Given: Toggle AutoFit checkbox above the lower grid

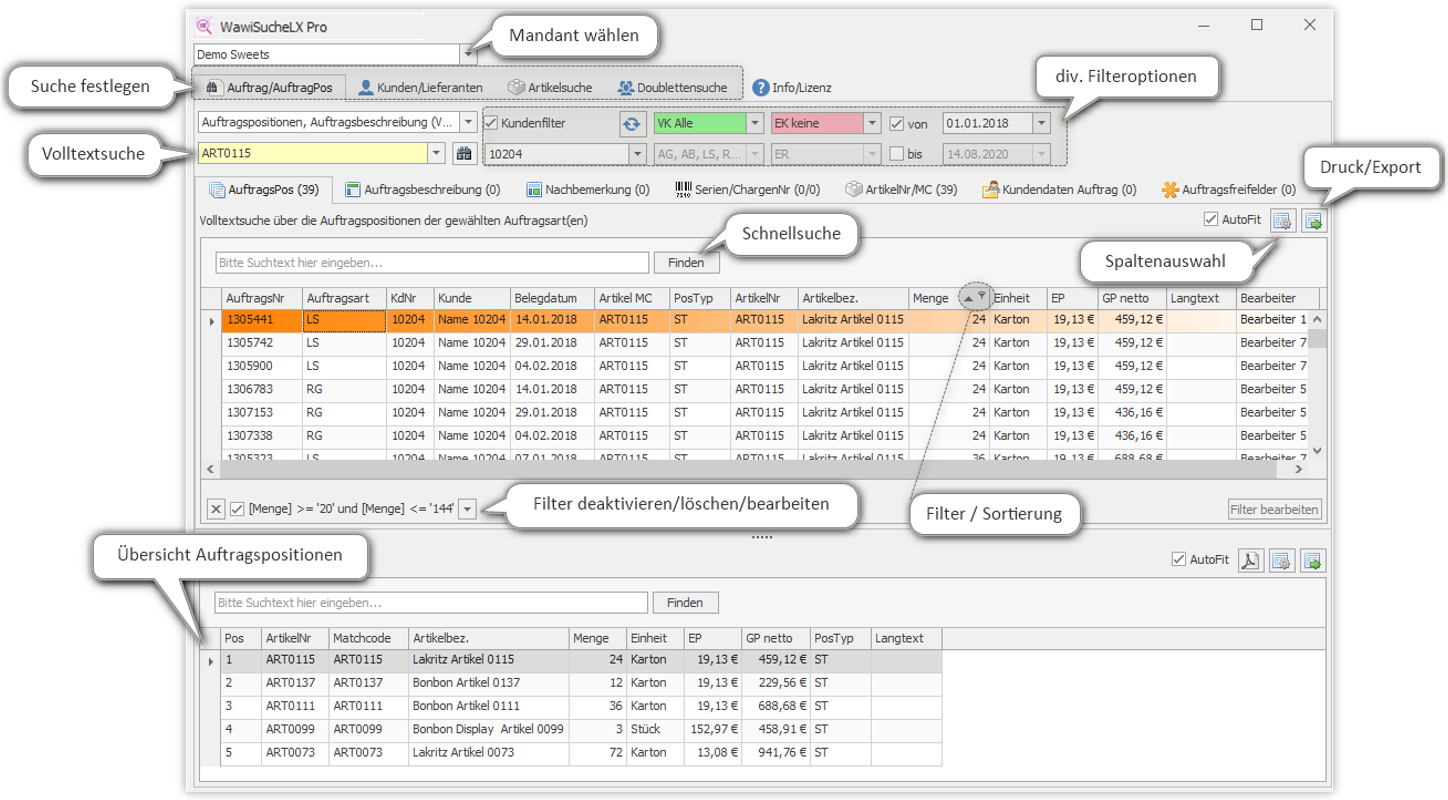Looking at the screenshot, I should coord(1178,559).
